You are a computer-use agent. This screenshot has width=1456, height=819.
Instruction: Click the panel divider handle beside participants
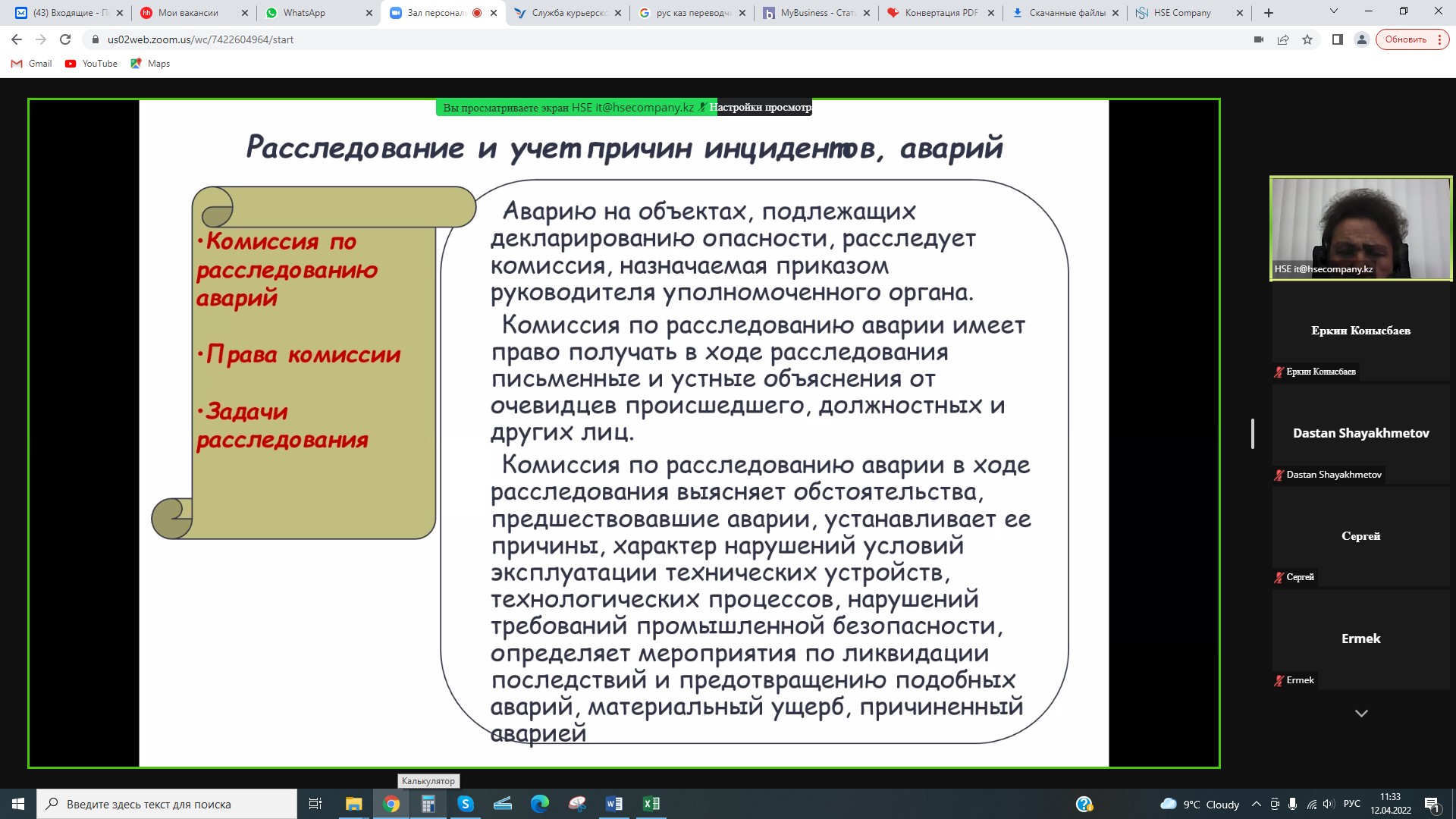coord(1253,434)
